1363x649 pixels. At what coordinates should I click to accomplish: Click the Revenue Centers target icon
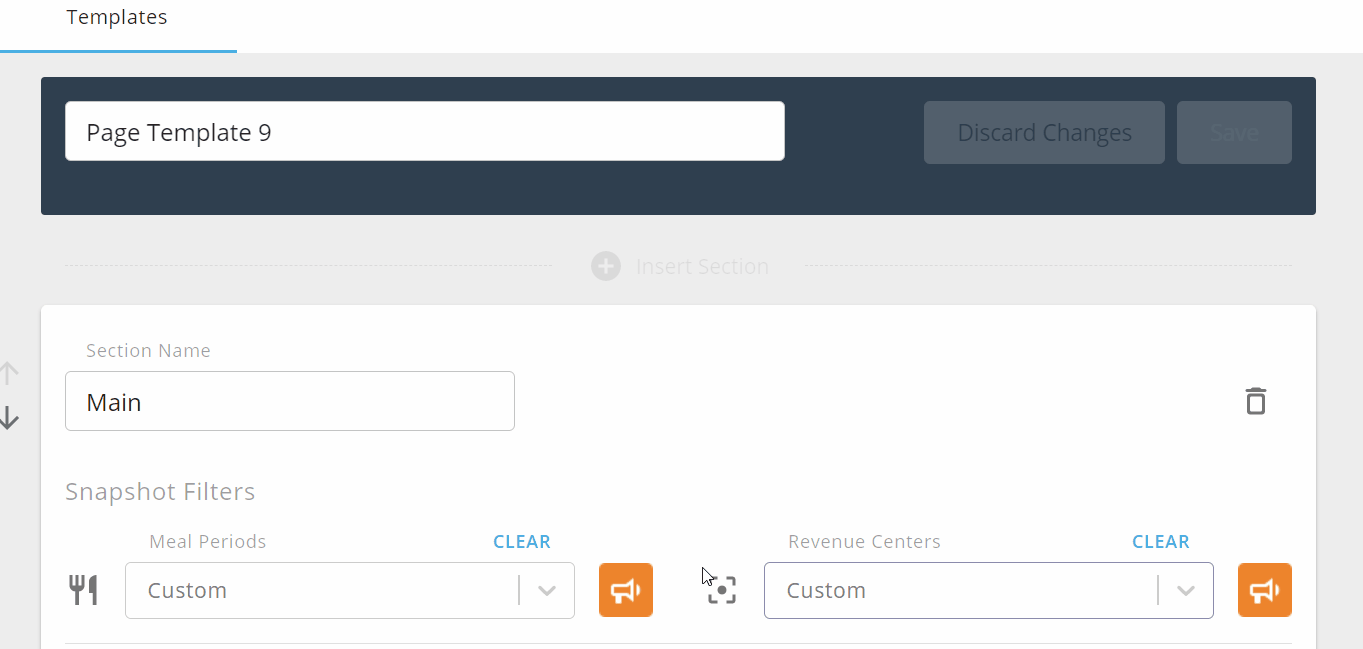coord(722,590)
